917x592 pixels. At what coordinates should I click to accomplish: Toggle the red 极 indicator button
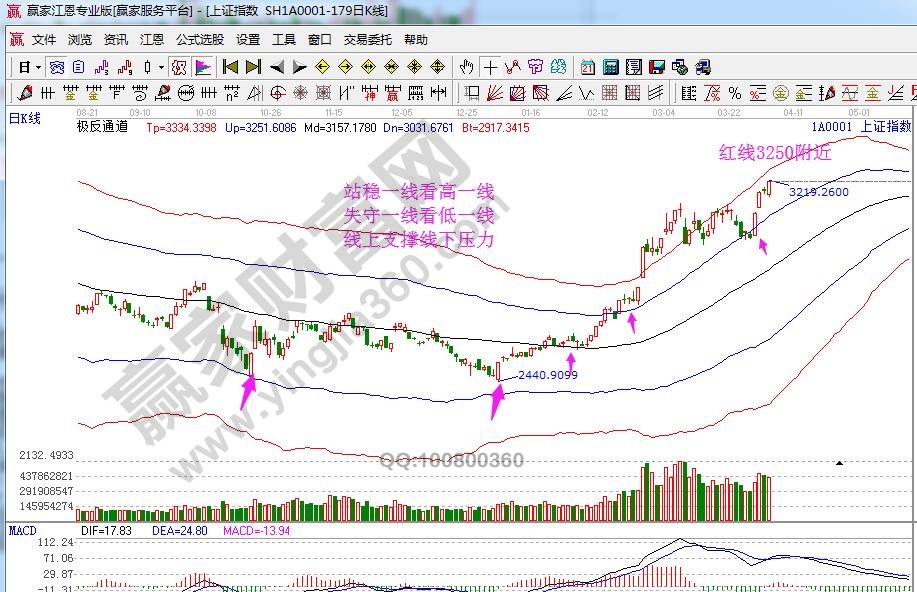click(178, 67)
